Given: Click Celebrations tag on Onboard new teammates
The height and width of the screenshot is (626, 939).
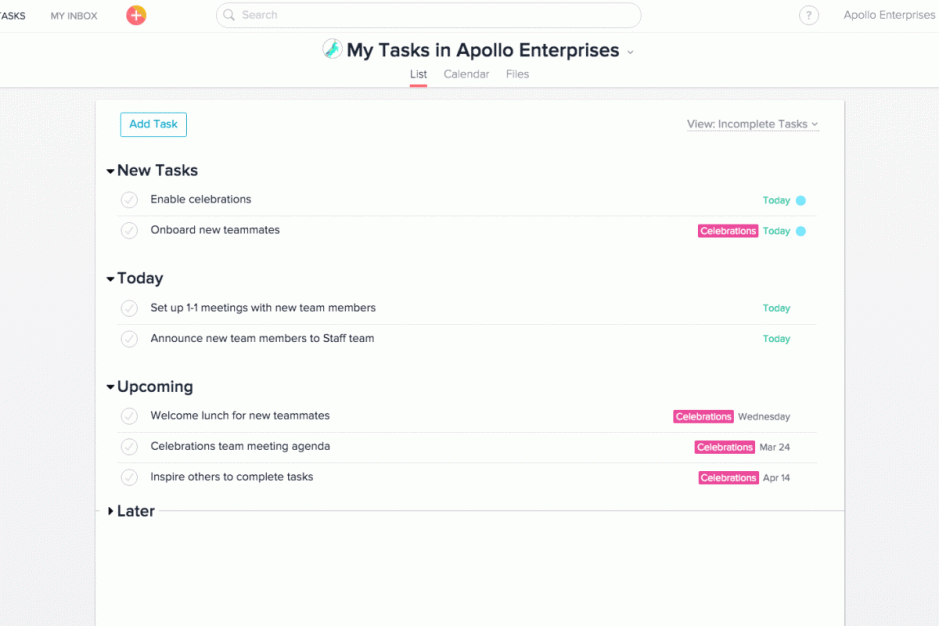Looking at the screenshot, I should [728, 231].
